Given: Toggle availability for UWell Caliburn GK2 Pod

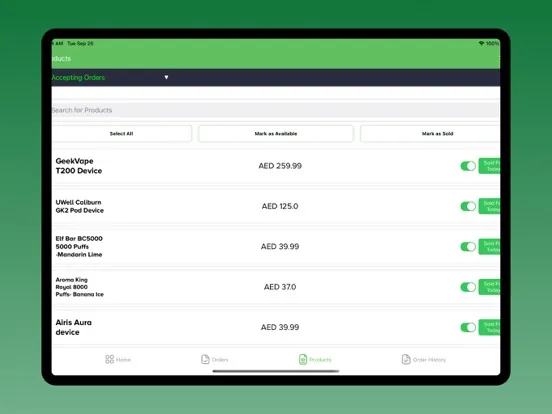Looking at the screenshot, I should click(x=468, y=206).
